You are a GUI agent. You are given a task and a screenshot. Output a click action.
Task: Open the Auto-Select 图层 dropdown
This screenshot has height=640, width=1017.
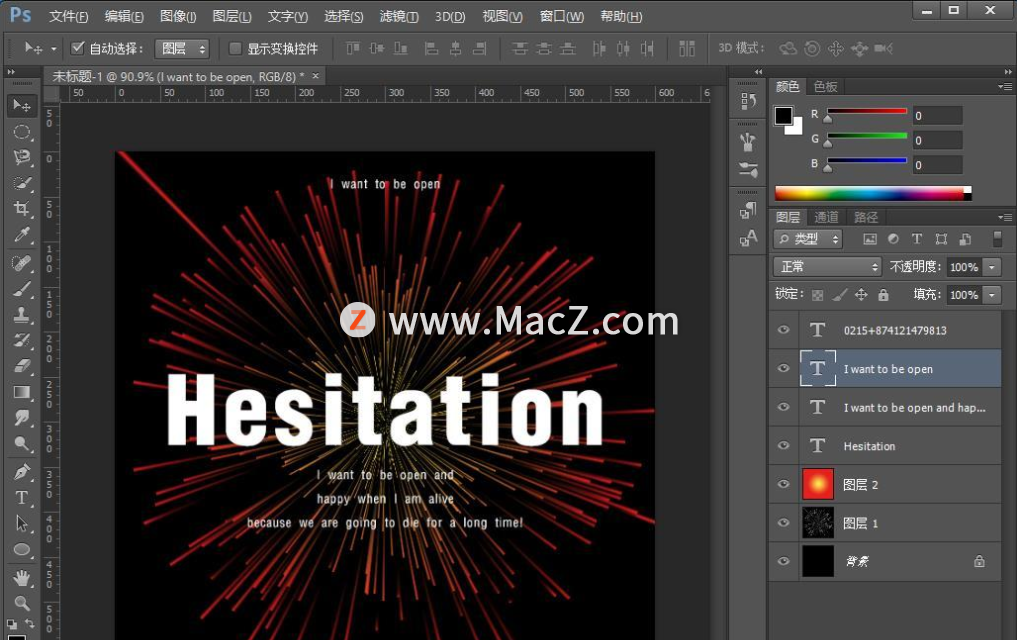(x=182, y=49)
